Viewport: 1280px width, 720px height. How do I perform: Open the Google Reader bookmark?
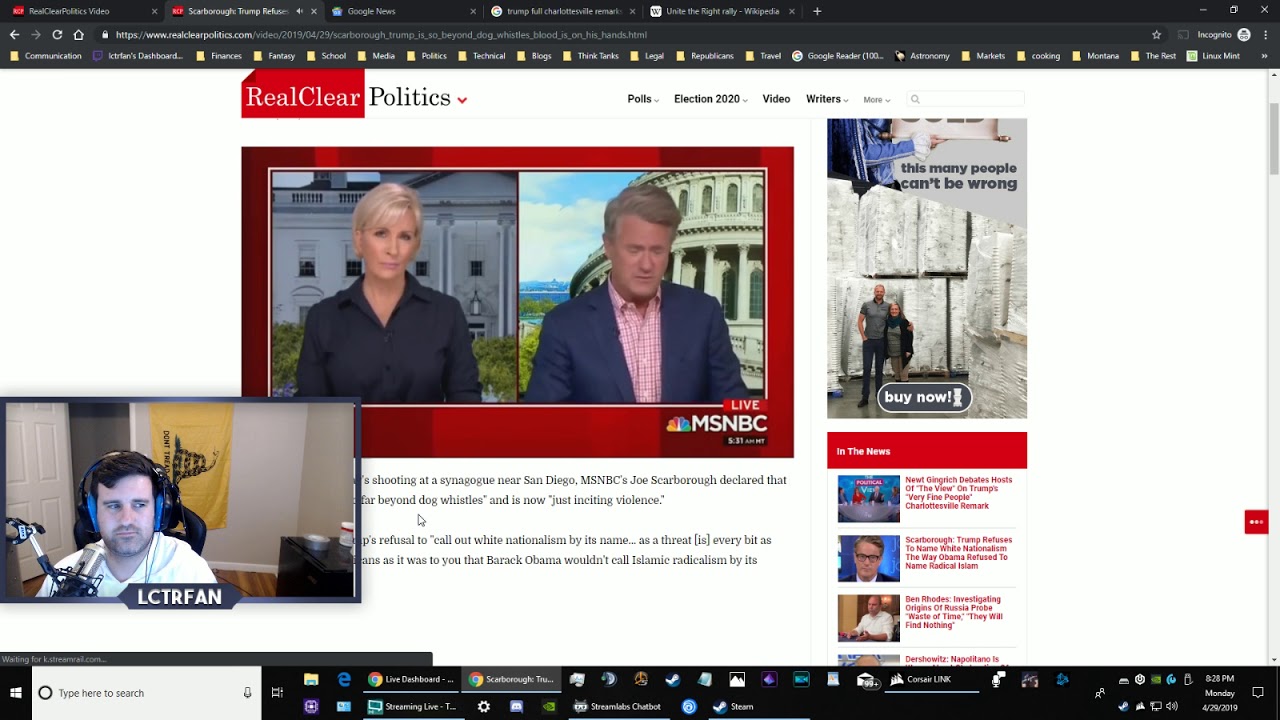tap(838, 56)
